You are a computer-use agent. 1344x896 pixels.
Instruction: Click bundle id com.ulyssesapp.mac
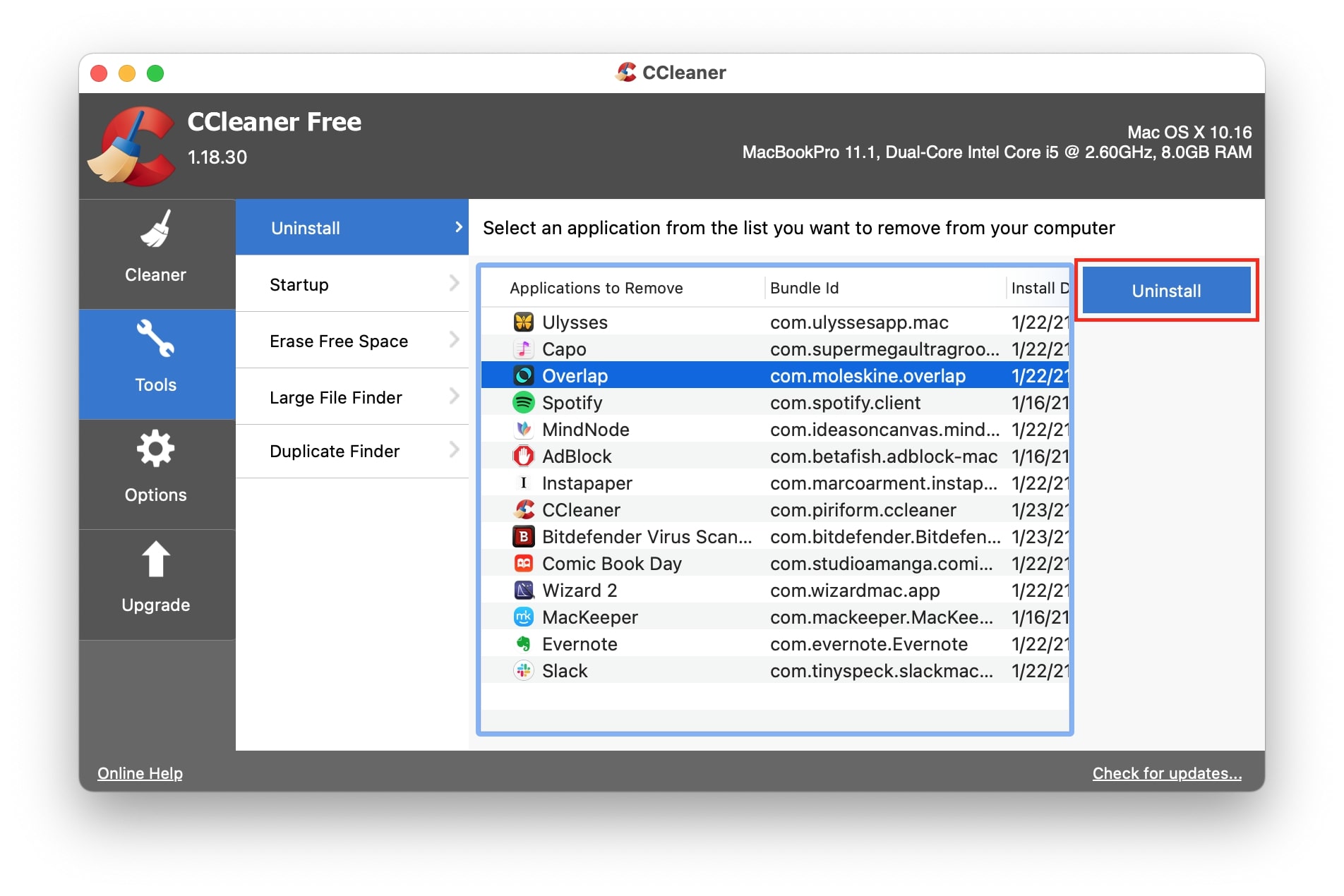(x=859, y=322)
